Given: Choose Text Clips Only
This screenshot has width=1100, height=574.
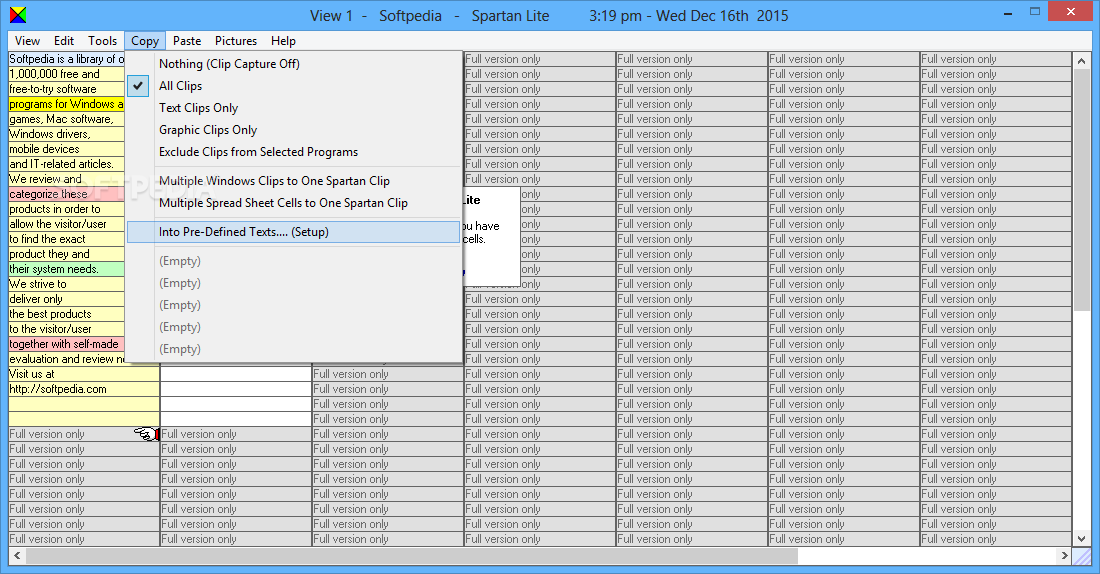Looking at the screenshot, I should 293,108.
